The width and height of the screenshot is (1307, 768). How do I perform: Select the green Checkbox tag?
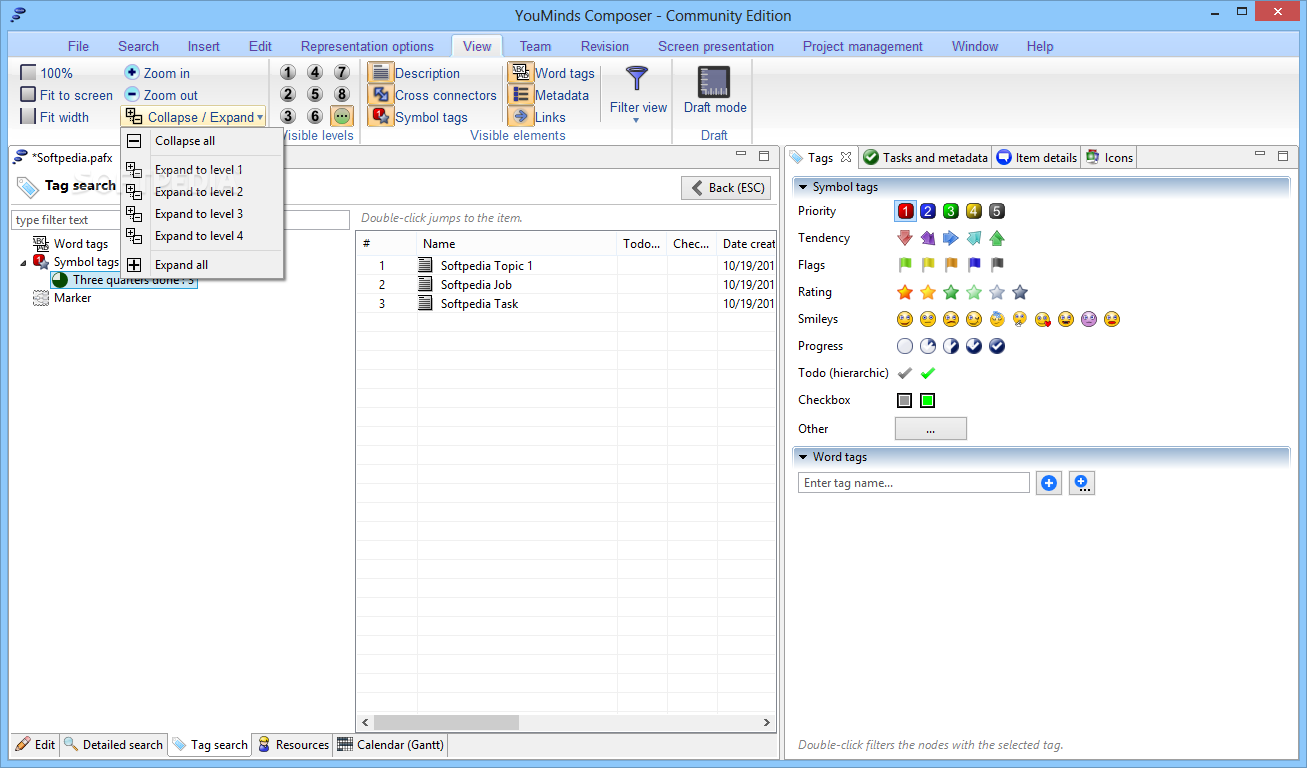tap(928, 400)
